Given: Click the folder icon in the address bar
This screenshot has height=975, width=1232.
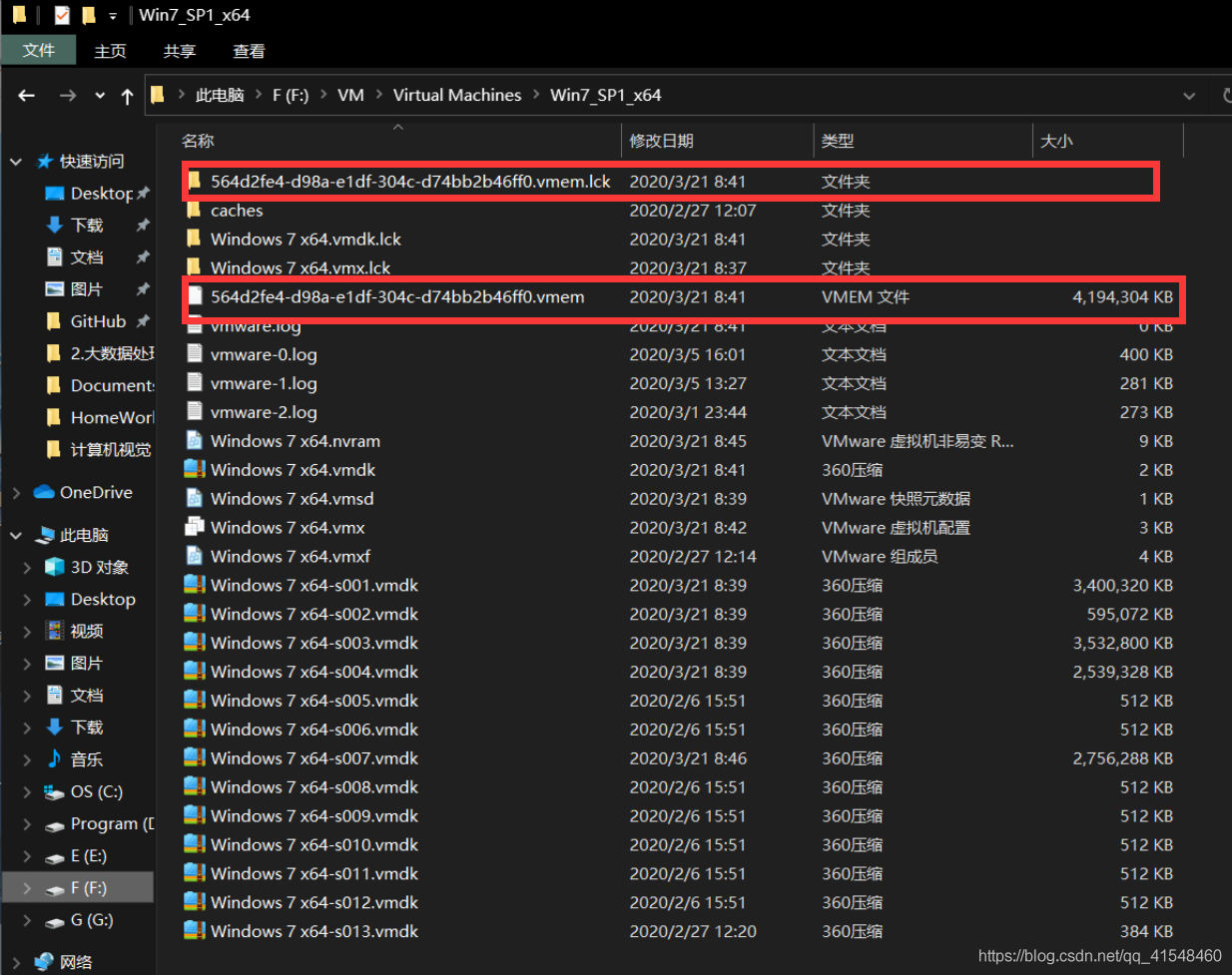Looking at the screenshot, I should pyautogui.click(x=158, y=95).
